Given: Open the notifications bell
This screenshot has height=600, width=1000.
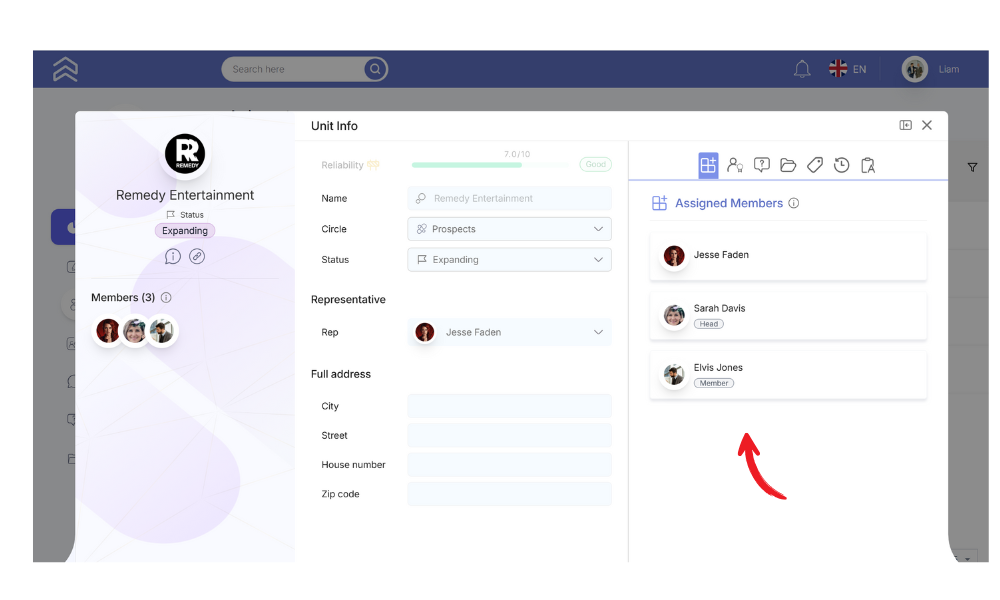Looking at the screenshot, I should click(802, 69).
